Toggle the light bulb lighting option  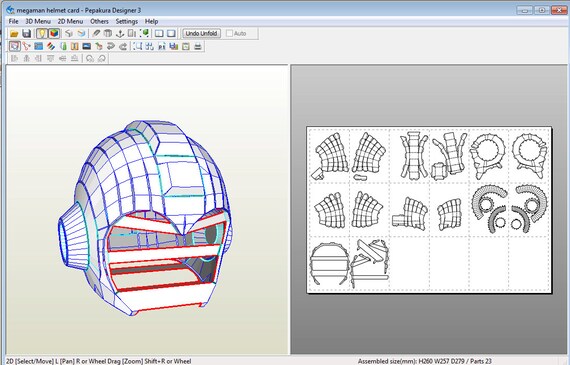42,34
